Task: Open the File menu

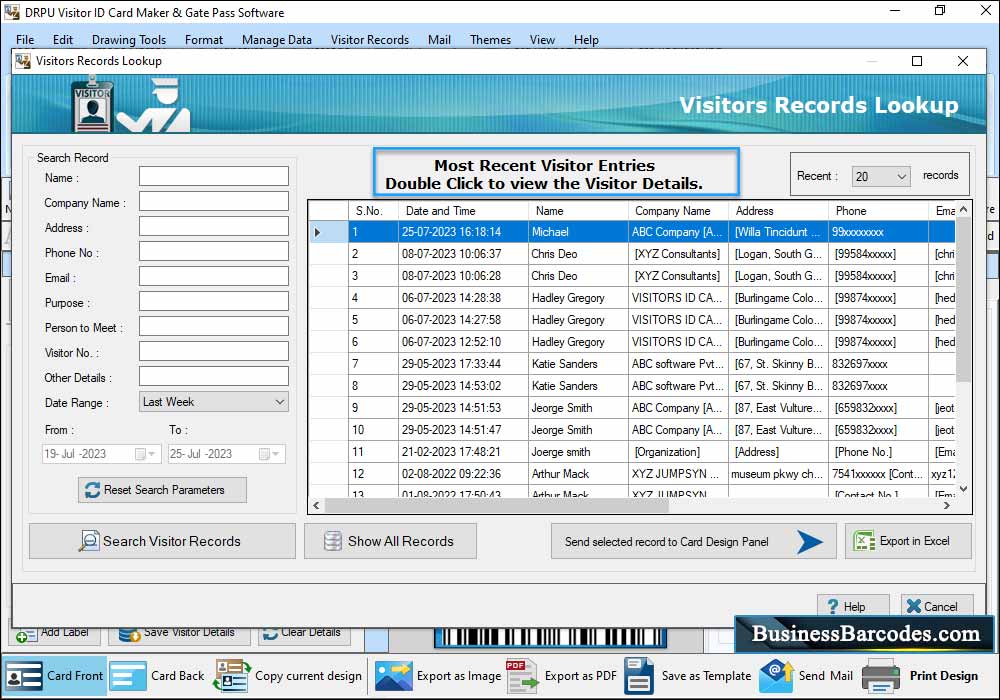Action: [25, 40]
